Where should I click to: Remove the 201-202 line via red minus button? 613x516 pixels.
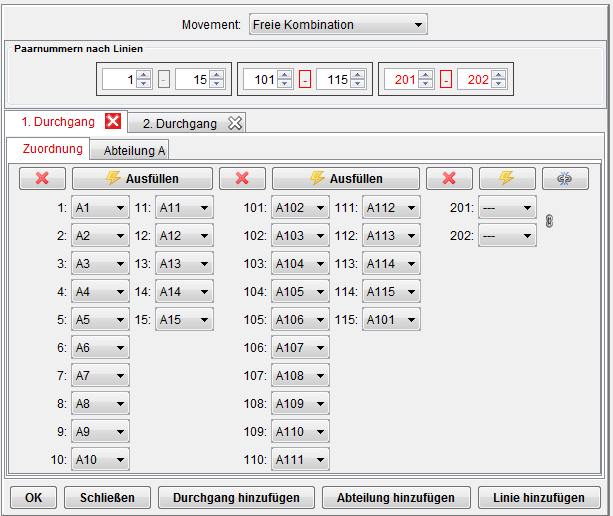point(445,79)
